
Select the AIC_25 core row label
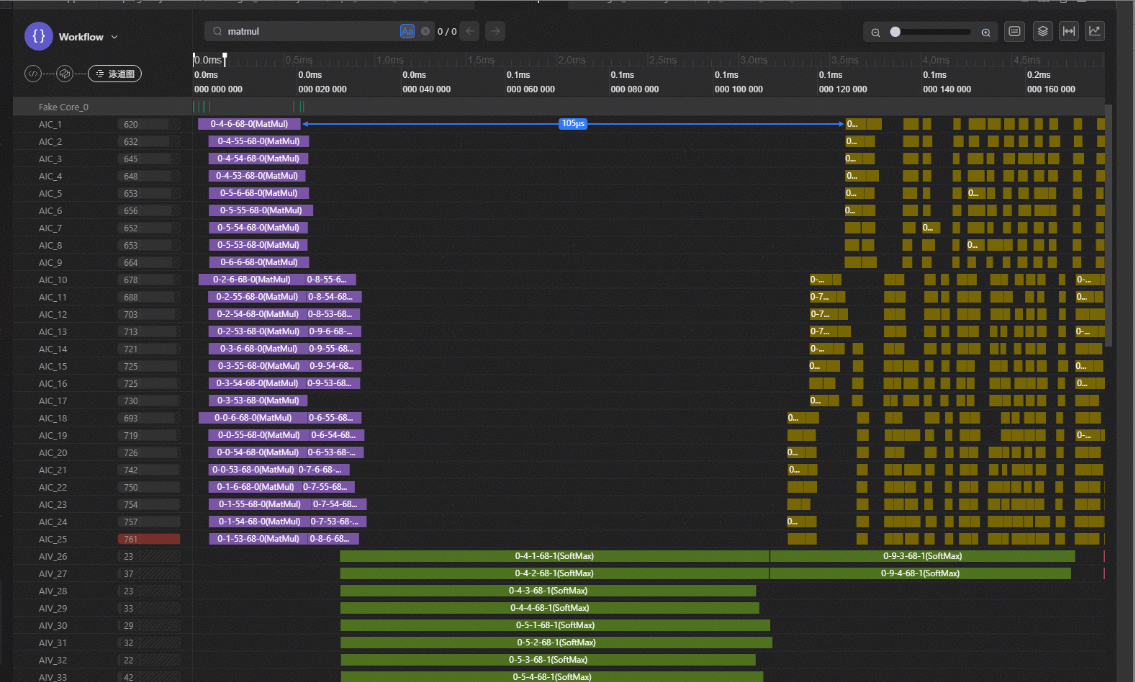(x=52, y=539)
